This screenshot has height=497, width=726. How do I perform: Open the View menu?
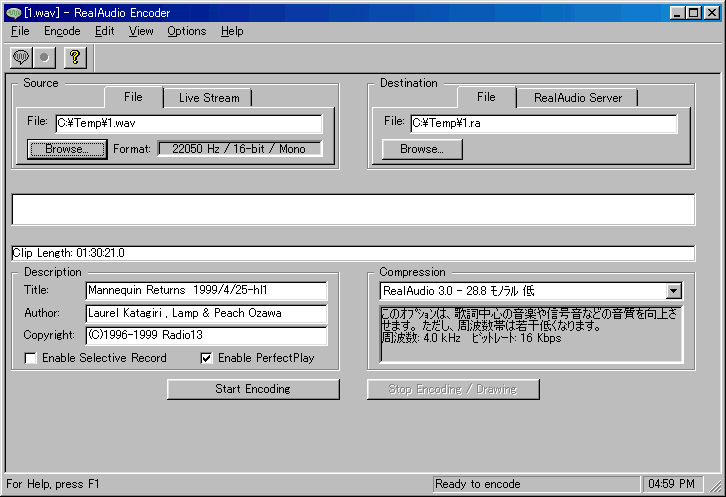click(x=141, y=31)
